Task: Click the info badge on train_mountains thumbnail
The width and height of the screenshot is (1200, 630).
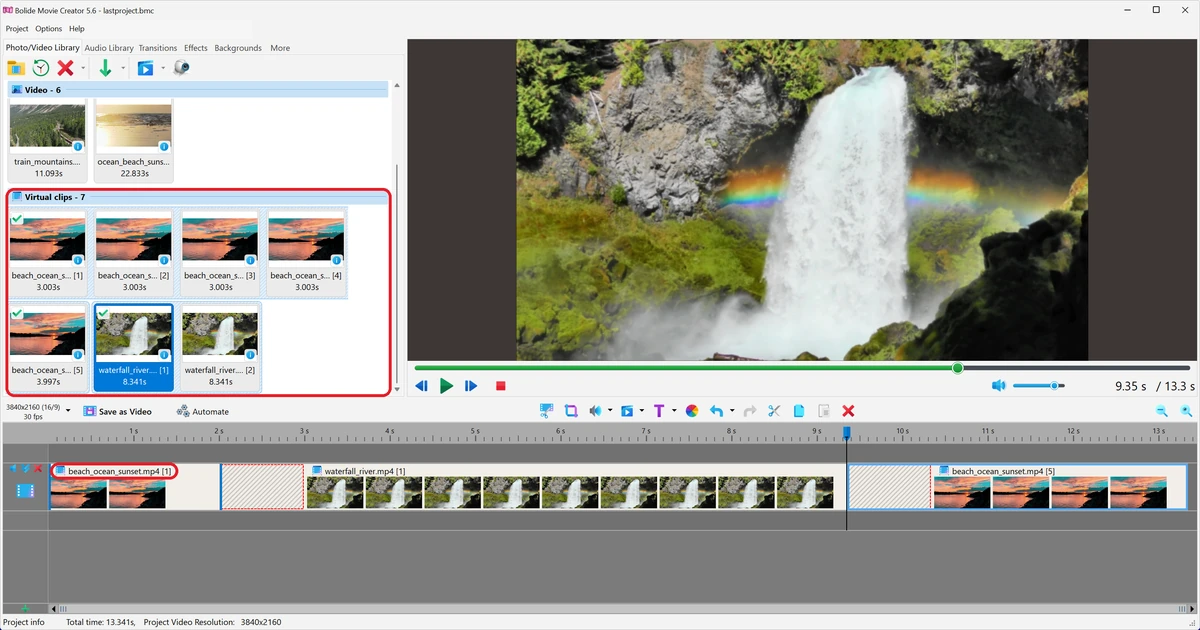Action: [x=78, y=146]
